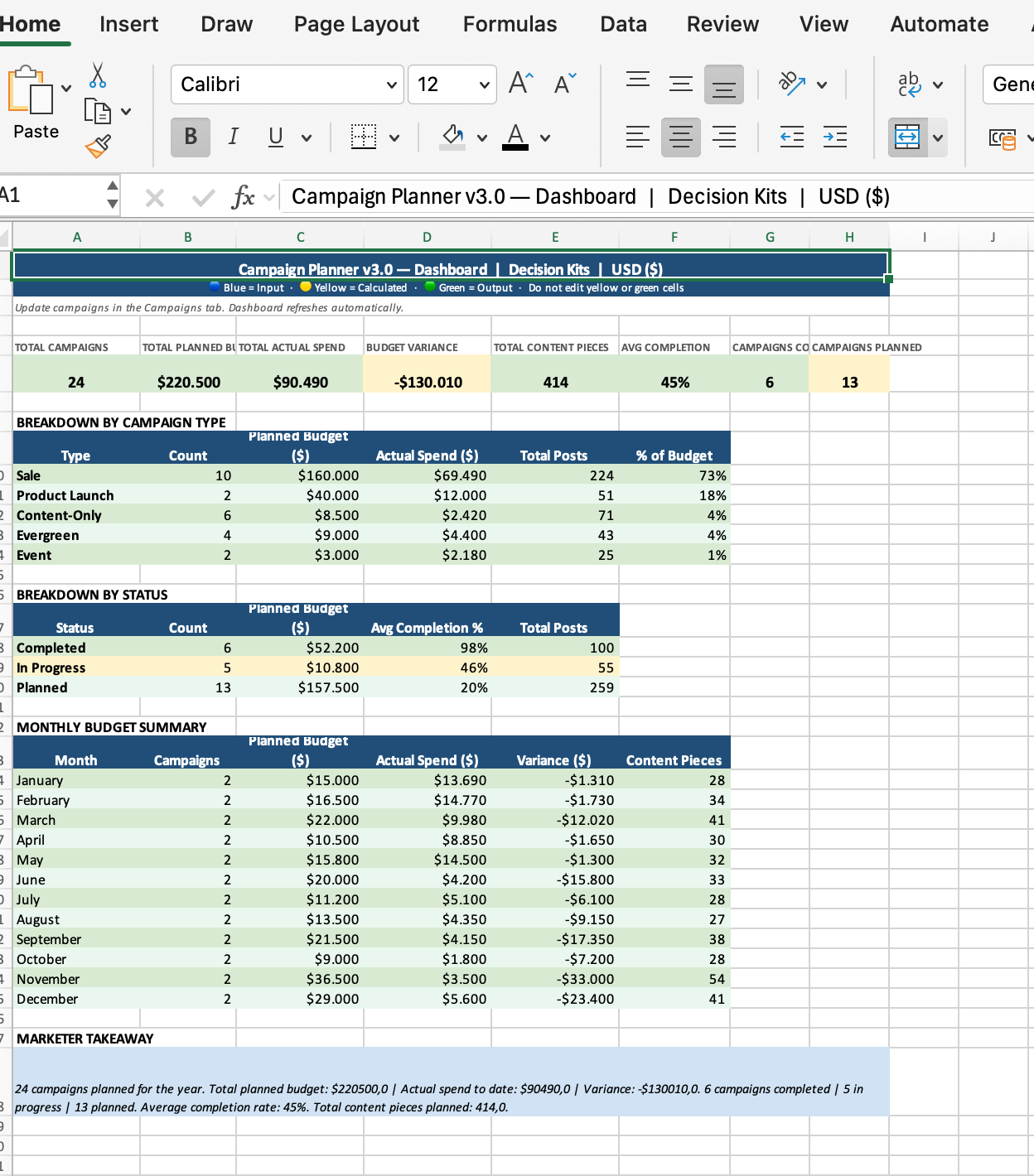Image resolution: width=1034 pixels, height=1176 pixels.
Task: Click the Borders icon
Action: [364, 137]
